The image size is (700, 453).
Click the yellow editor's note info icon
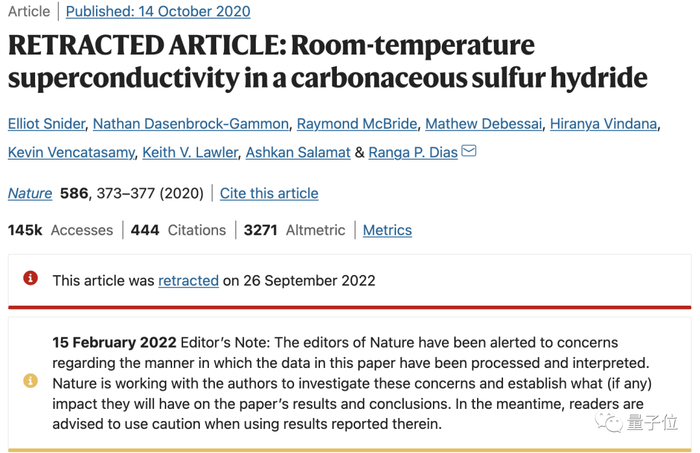(x=31, y=381)
